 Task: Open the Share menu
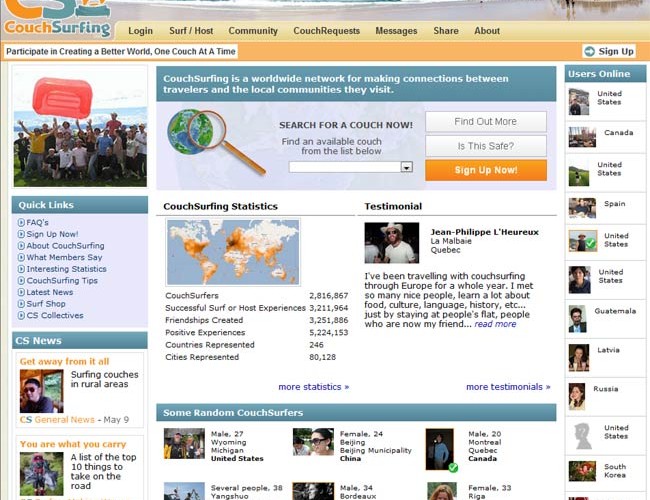click(446, 31)
